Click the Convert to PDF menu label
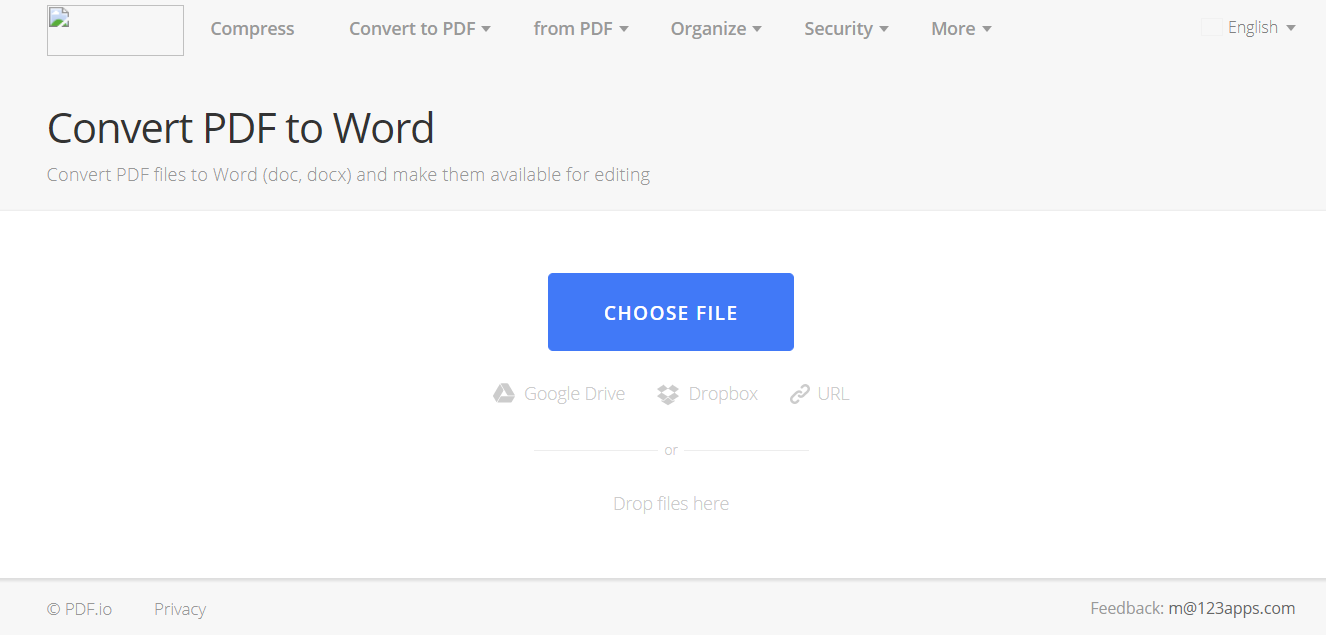1326x635 pixels. pyautogui.click(x=412, y=29)
